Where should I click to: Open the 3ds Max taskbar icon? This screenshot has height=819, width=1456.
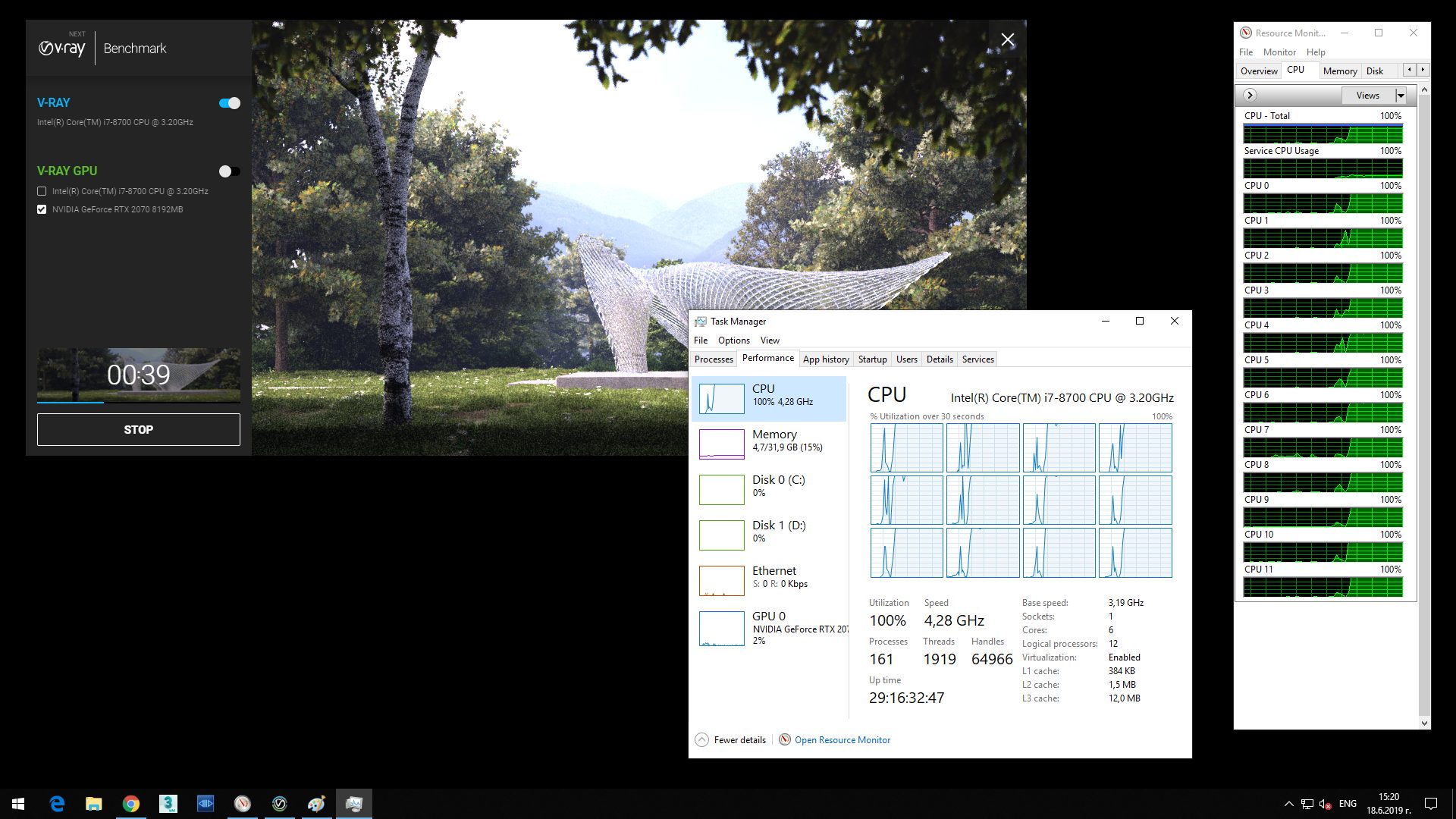point(168,803)
